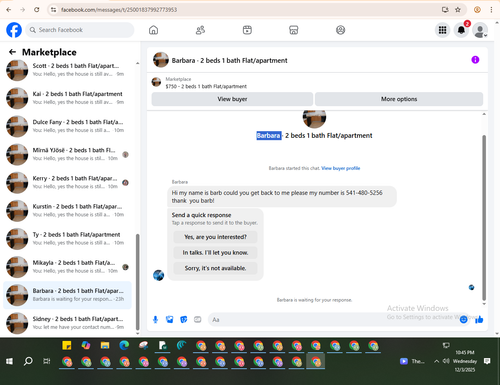The image size is (500, 385).
Task: Send quick response "In talks. I'll let you know."
Action: pyautogui.click(x=215, y=253)
